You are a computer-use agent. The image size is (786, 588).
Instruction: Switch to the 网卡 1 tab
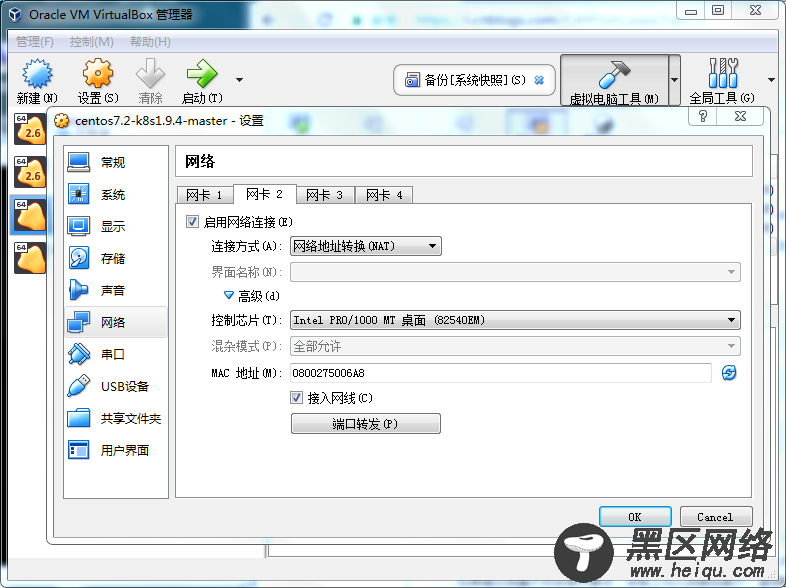click(x=205, y=195)
